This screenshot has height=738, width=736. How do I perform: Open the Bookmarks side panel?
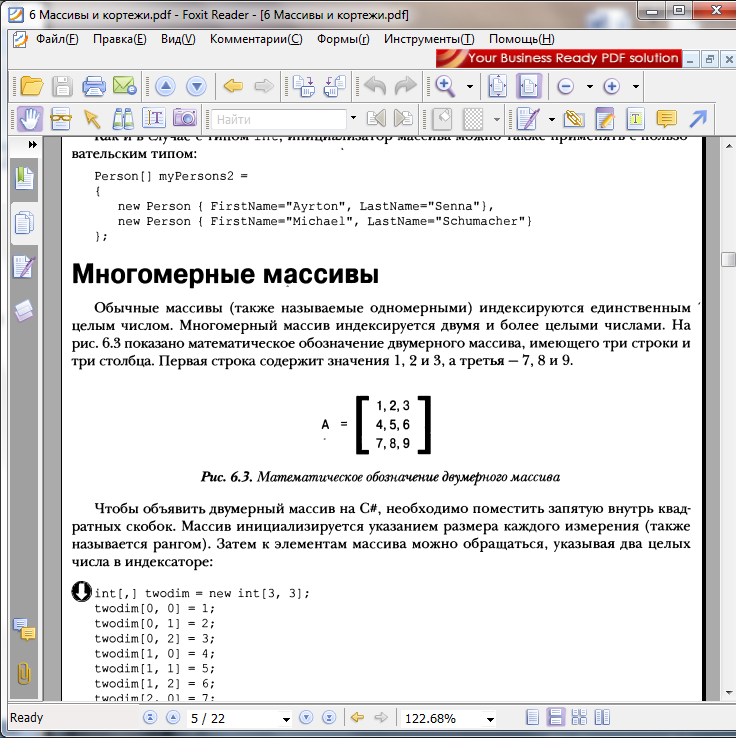click(x=24, y=178)
